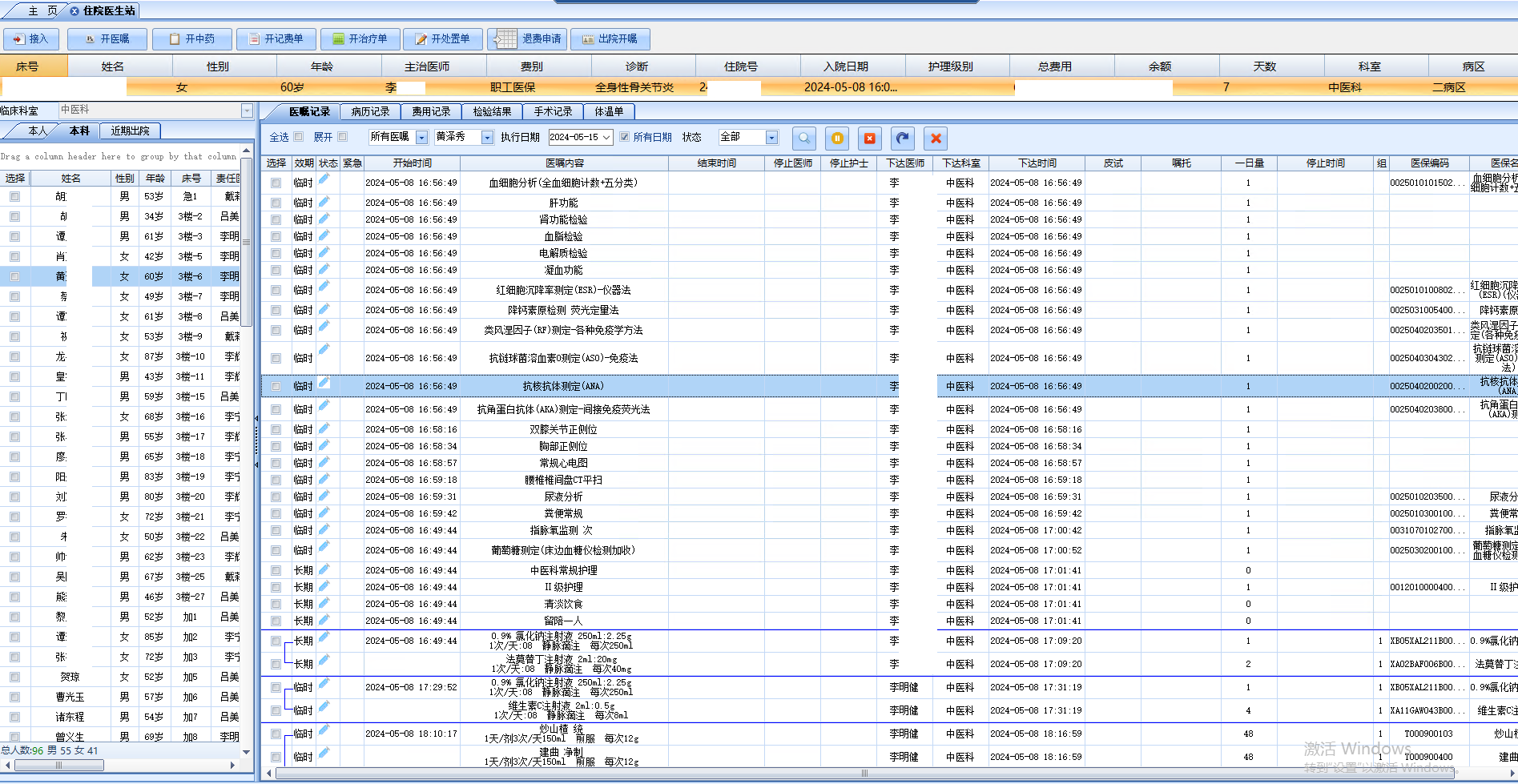The height and width of the screenshot is (784, 1518).
Task: Click the 开治疗单 green icon button
Action: tap(360, 38)
